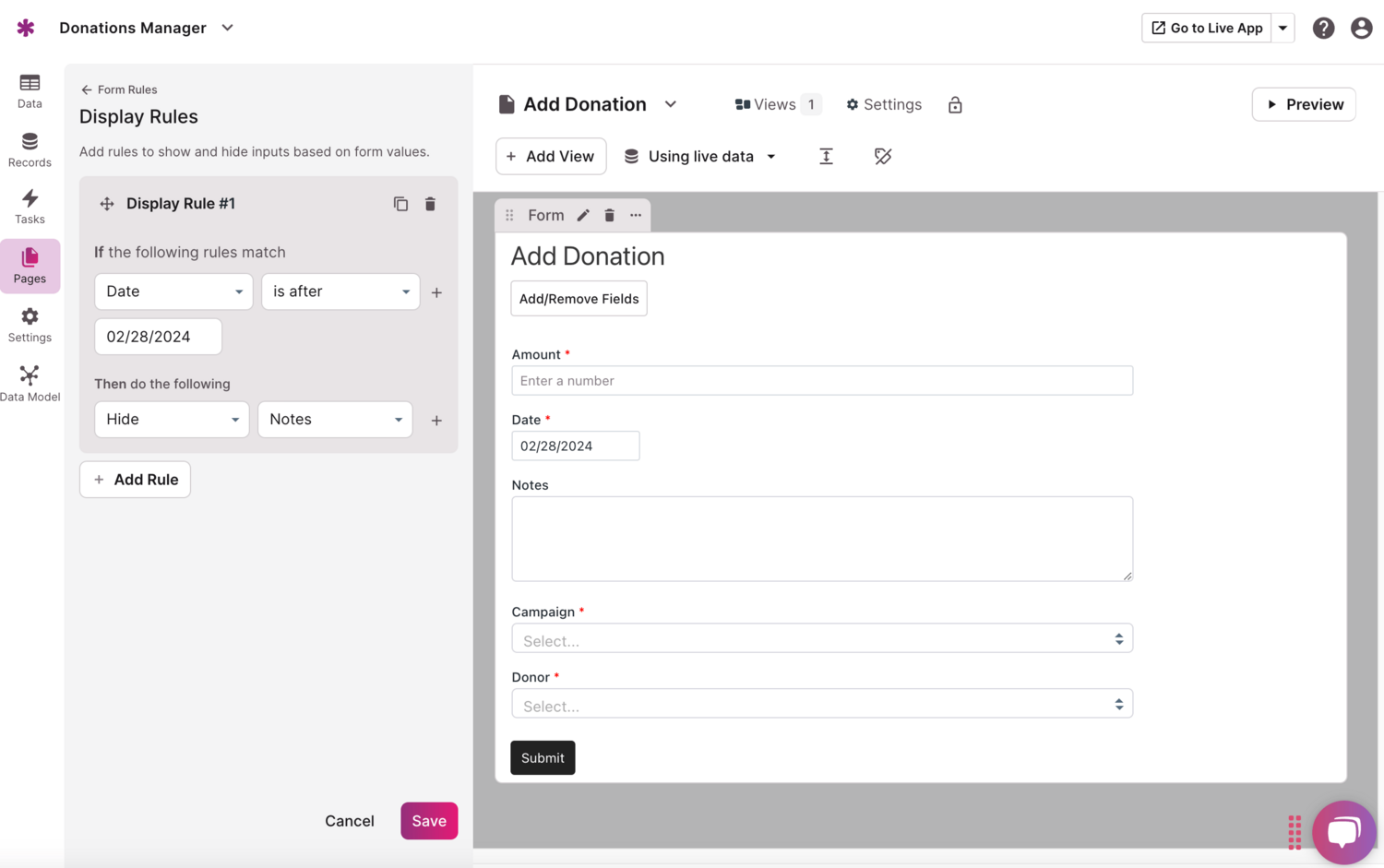This screenshot has height=868, width=1384.
Task: Click the pencil icon to edit Form
Action: pos(583,215)
